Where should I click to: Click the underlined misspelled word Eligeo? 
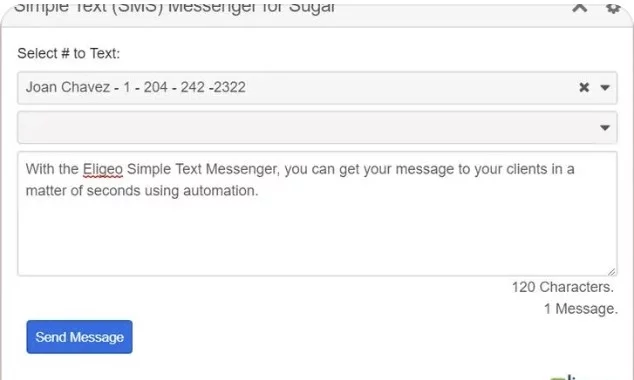tap(103, 169)
